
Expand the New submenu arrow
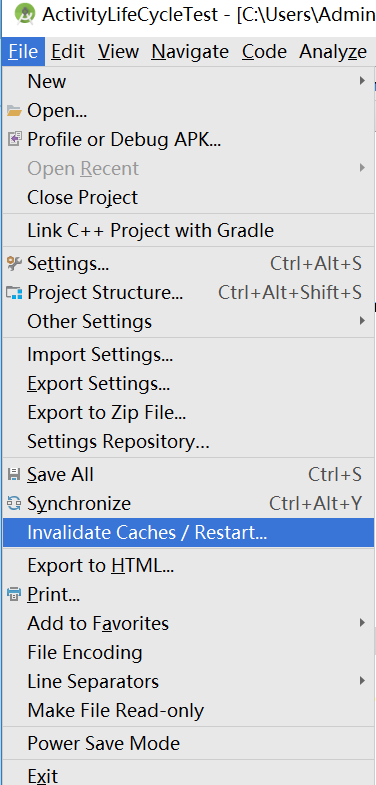point(362,81)
